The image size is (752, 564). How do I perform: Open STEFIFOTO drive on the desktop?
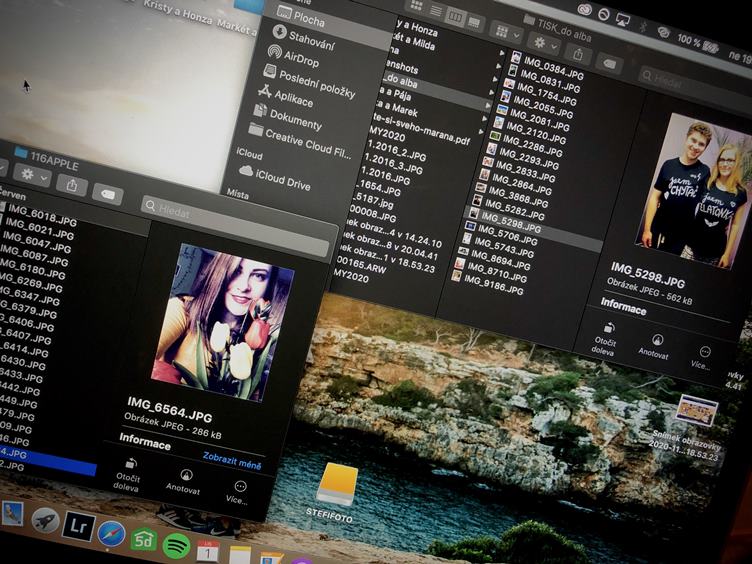tap(336, 493)
